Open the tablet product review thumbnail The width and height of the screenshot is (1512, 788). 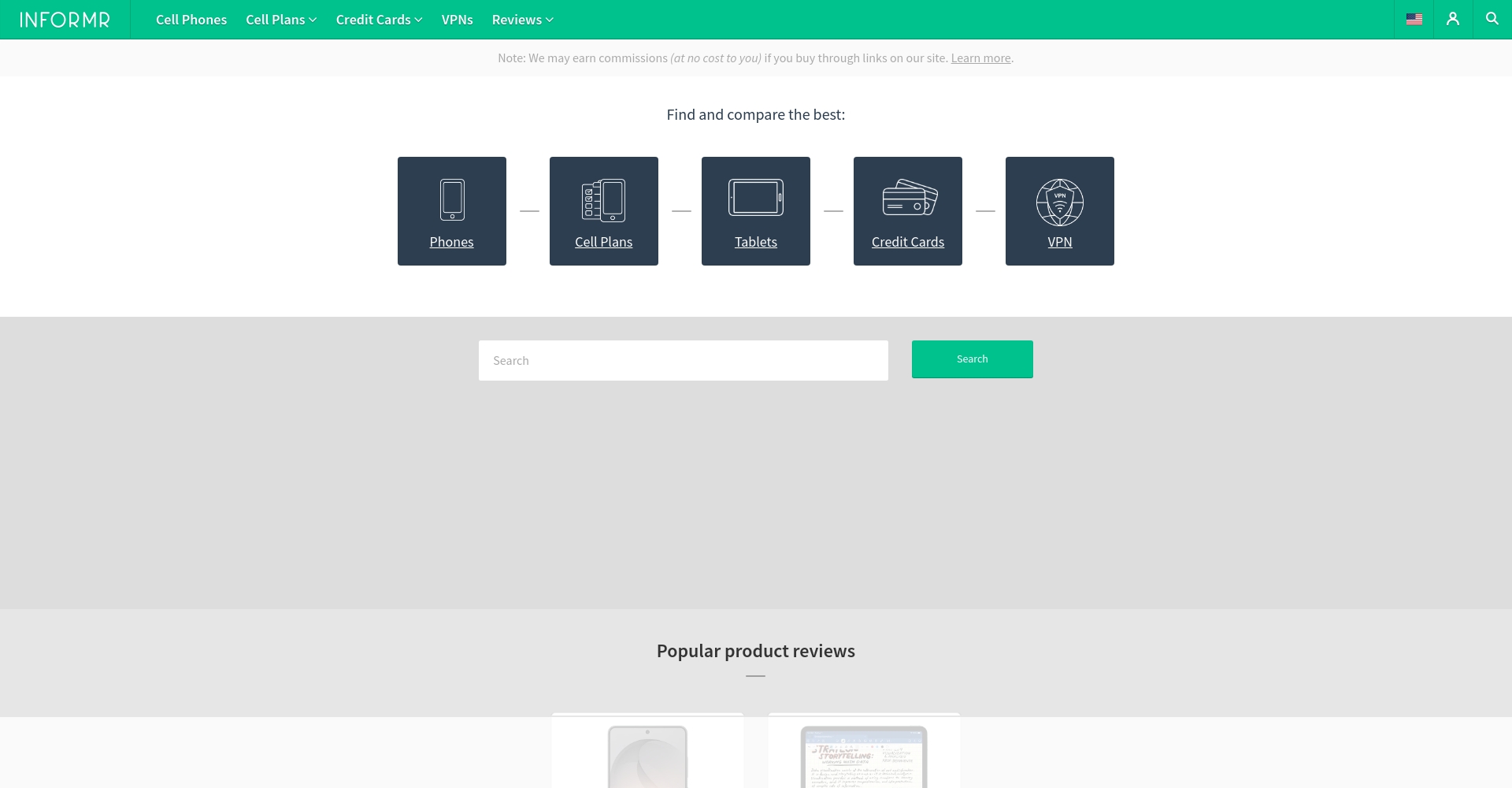tap(864, 755)
